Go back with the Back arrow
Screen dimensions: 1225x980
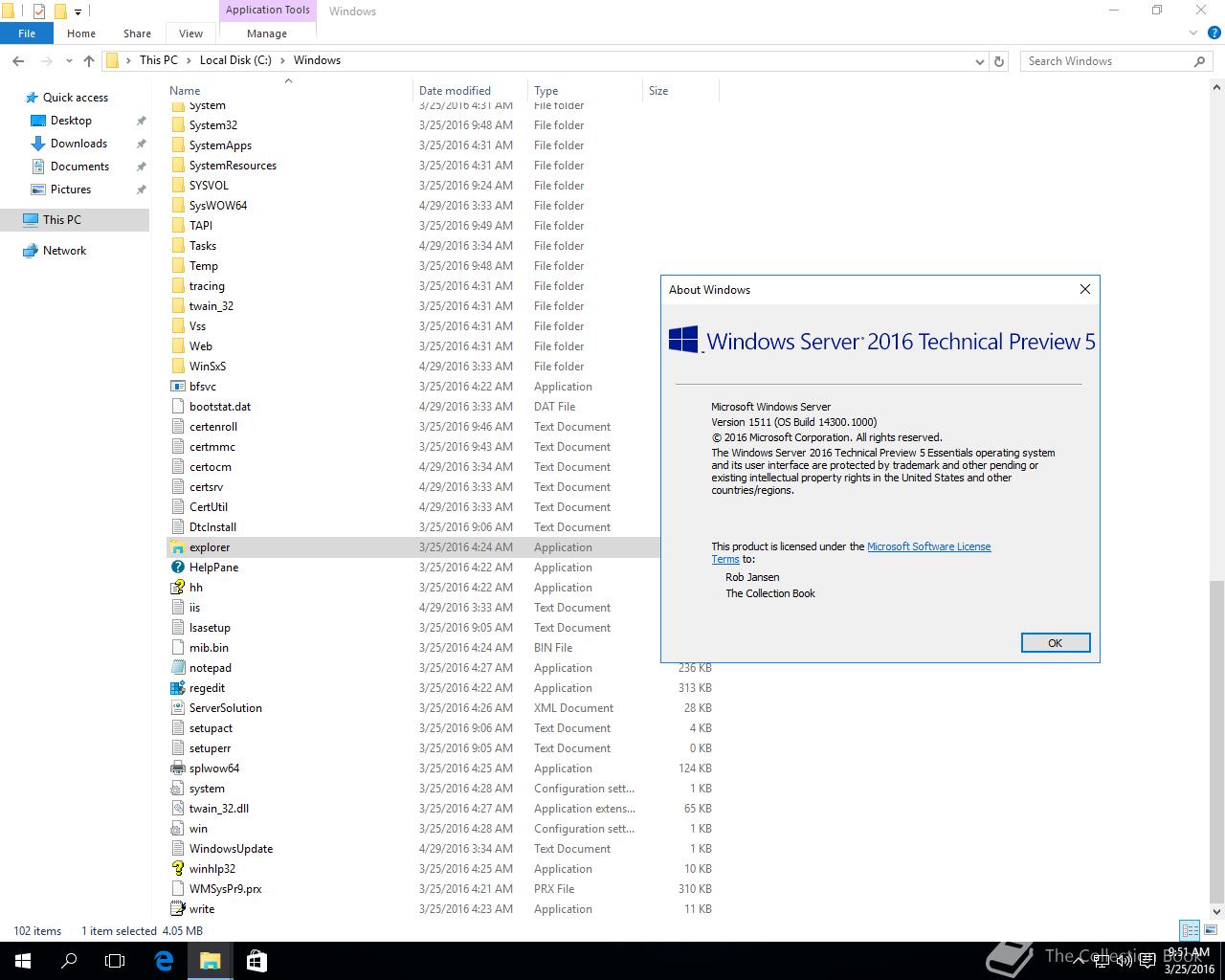tap(18, 60)
